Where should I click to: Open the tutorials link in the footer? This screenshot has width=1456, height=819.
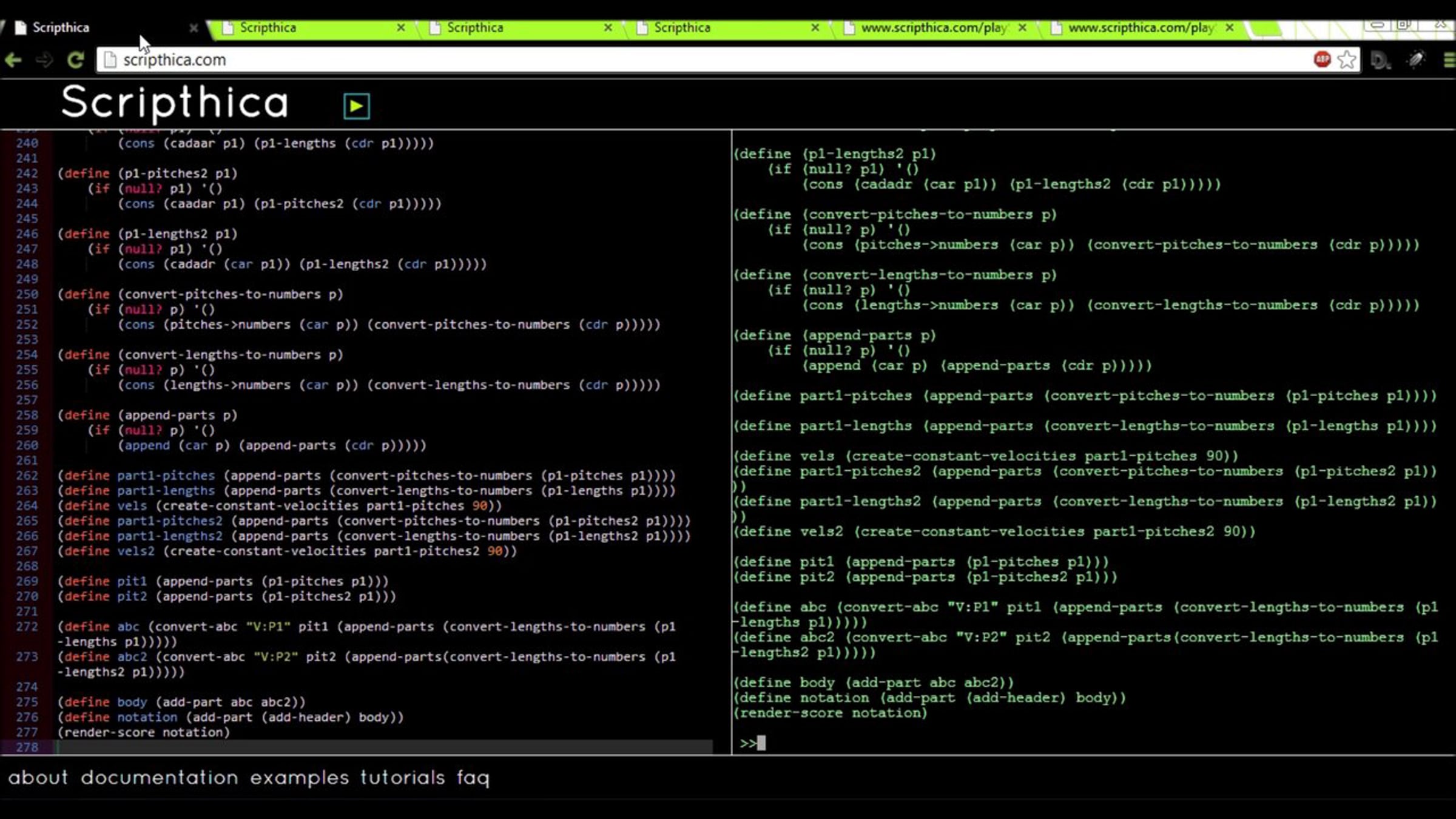point(403,777)
